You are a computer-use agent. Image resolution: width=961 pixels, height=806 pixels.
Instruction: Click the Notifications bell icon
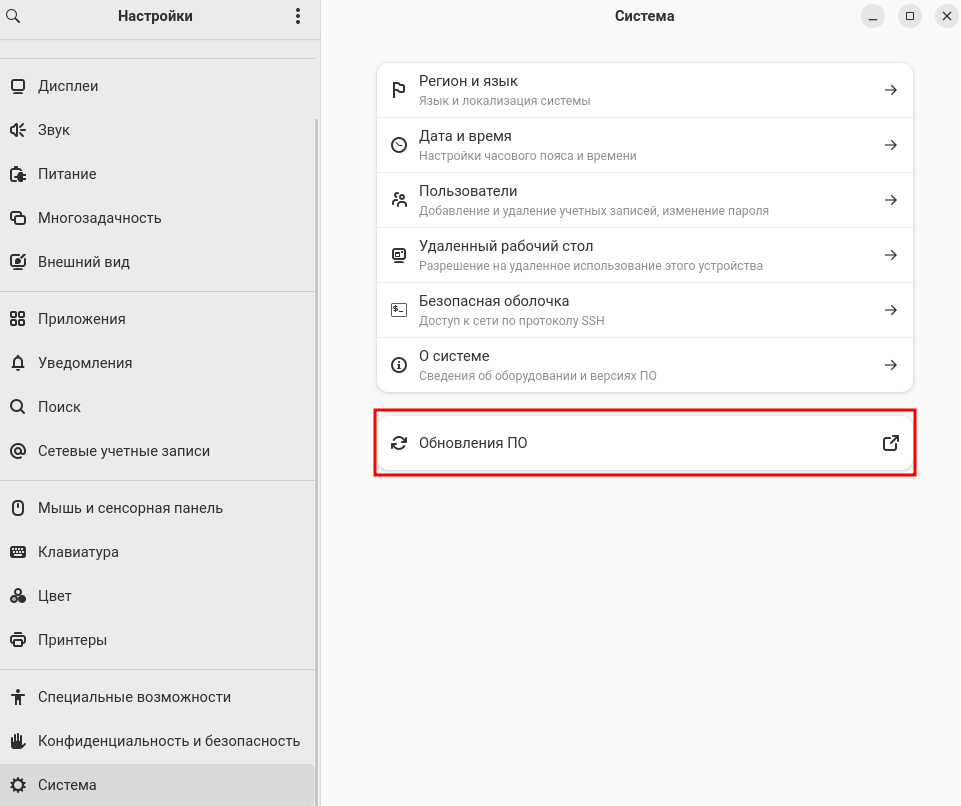pyautogui.click(x=17, y=363)
